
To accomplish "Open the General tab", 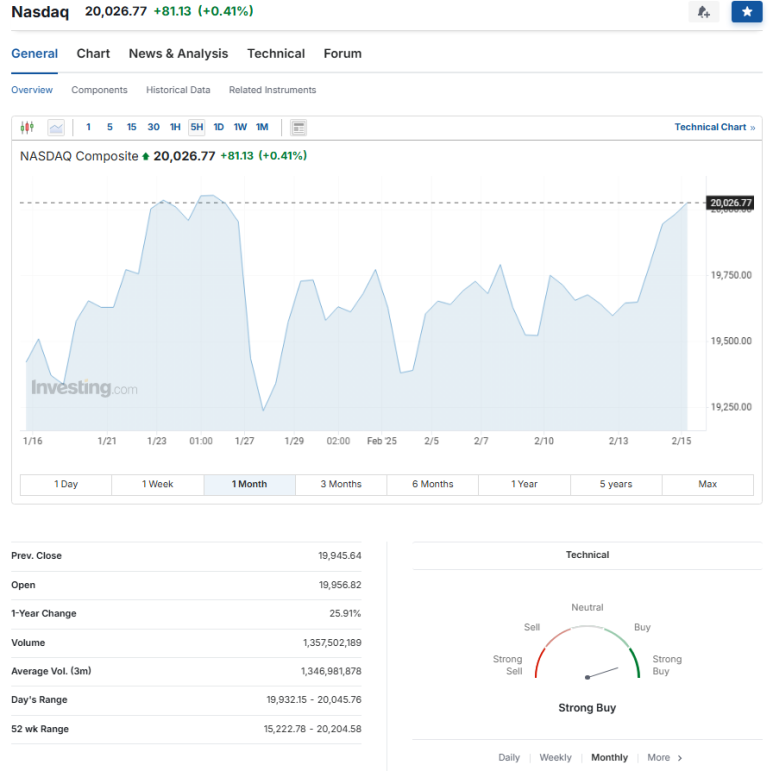I will [x=35, y=54].
